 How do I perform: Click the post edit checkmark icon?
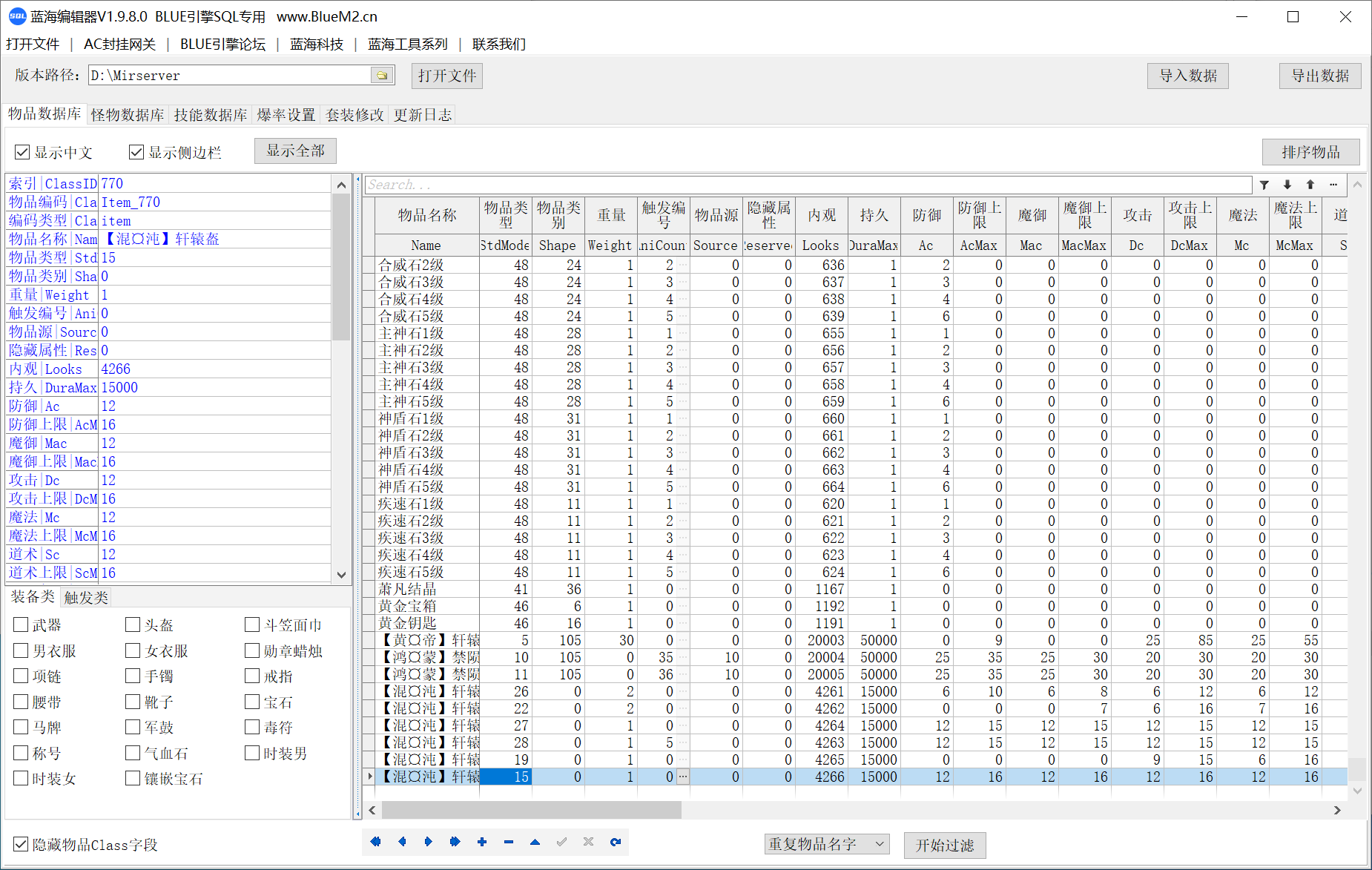[562, 842]
